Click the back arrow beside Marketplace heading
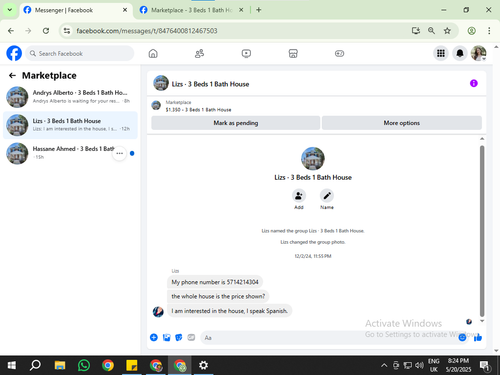The height and width of the screenshot is (375, 500). (12, 76)
